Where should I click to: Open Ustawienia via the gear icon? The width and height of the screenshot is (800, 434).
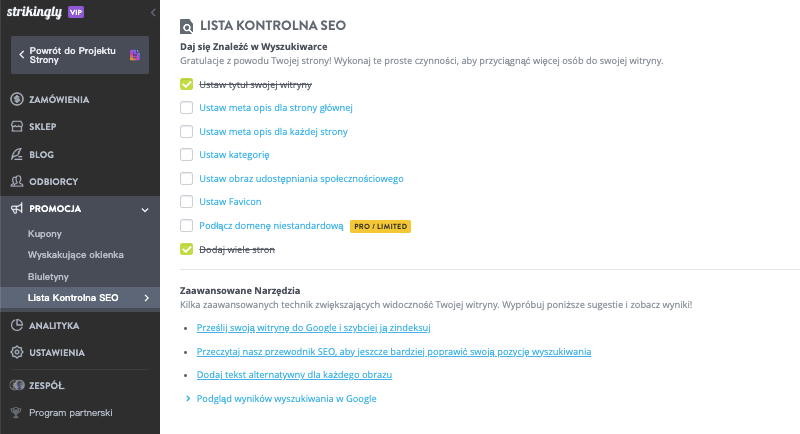(x=17, y=352)
